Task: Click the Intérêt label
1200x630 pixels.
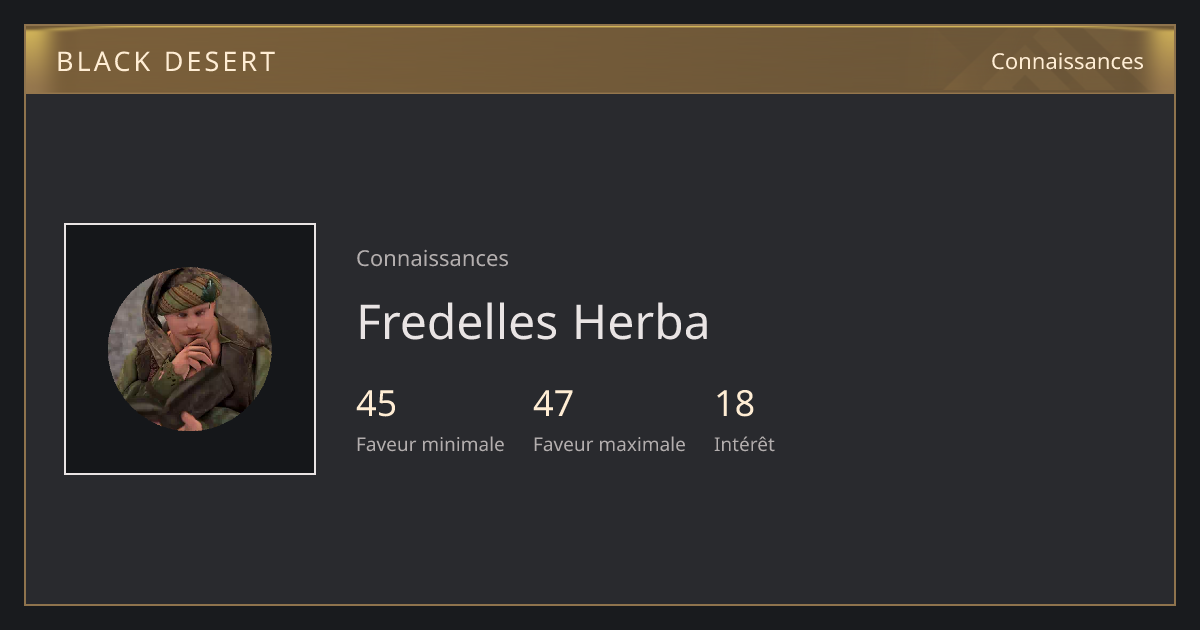Action: coord(744,444)
